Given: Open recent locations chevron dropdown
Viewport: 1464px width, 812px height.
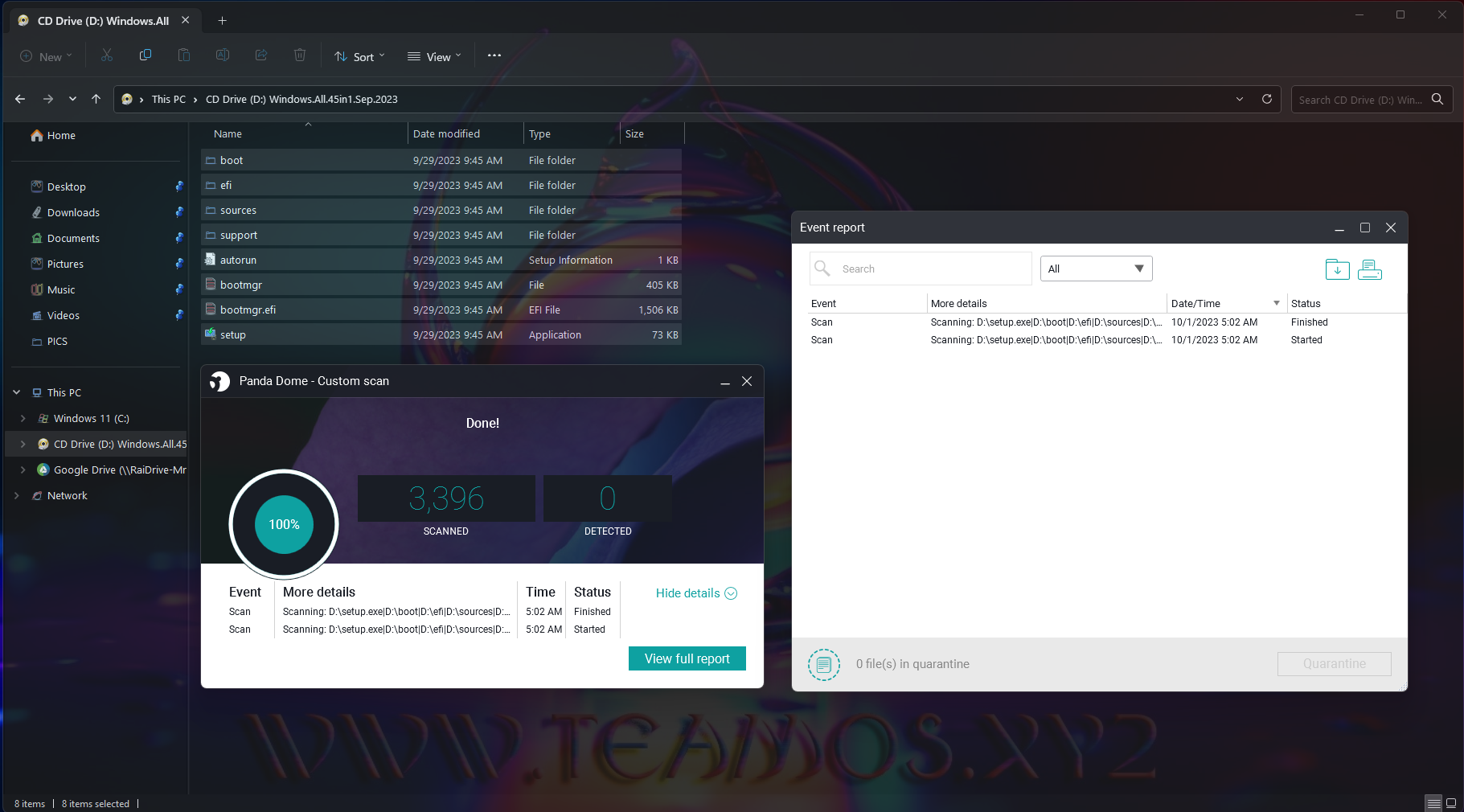Looking at the screenshot, I should [72, 99].
